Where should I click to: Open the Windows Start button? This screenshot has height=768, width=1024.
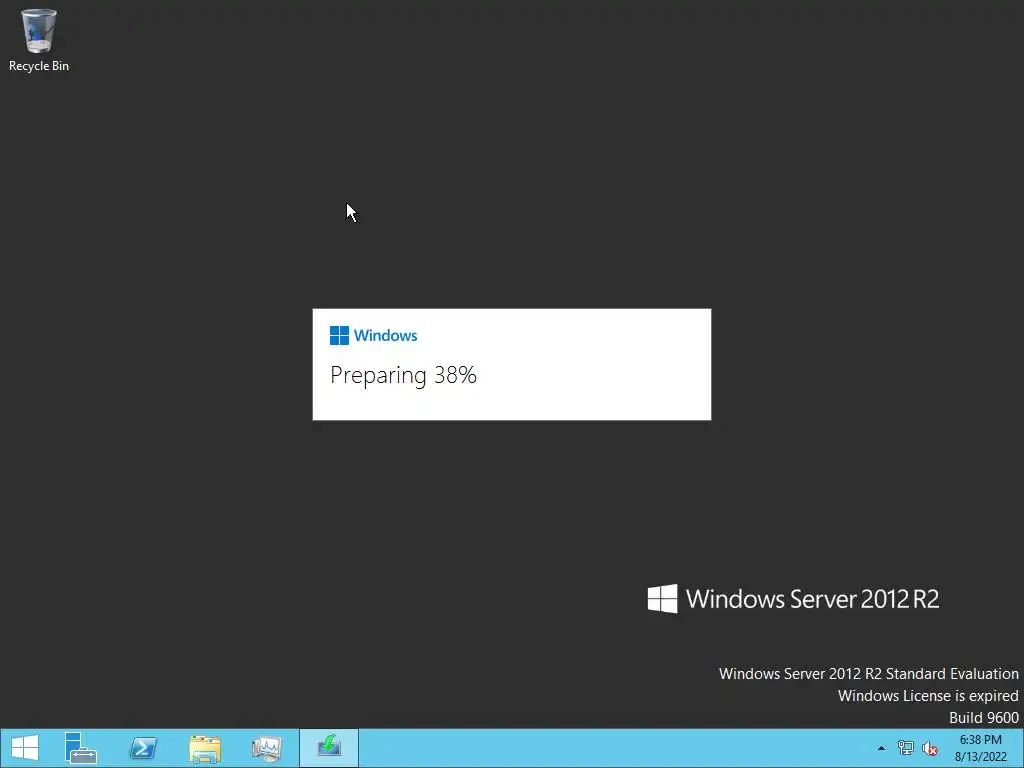pos(25,748)
